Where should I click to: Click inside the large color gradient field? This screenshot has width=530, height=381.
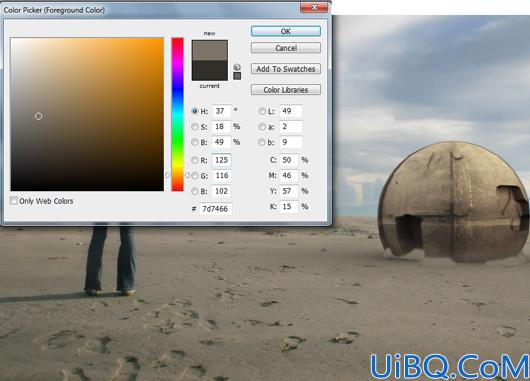pyautogui.click(x=87, y=114)
